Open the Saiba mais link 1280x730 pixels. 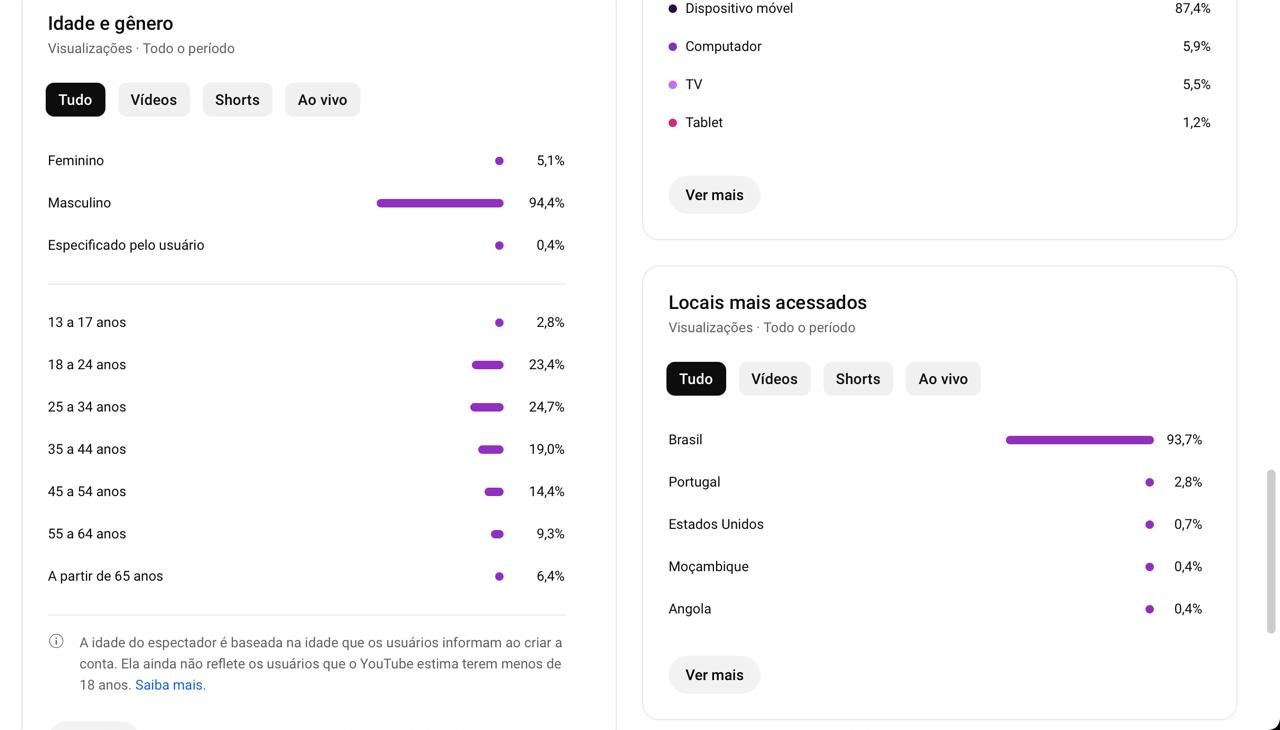[x=170, y=685]
